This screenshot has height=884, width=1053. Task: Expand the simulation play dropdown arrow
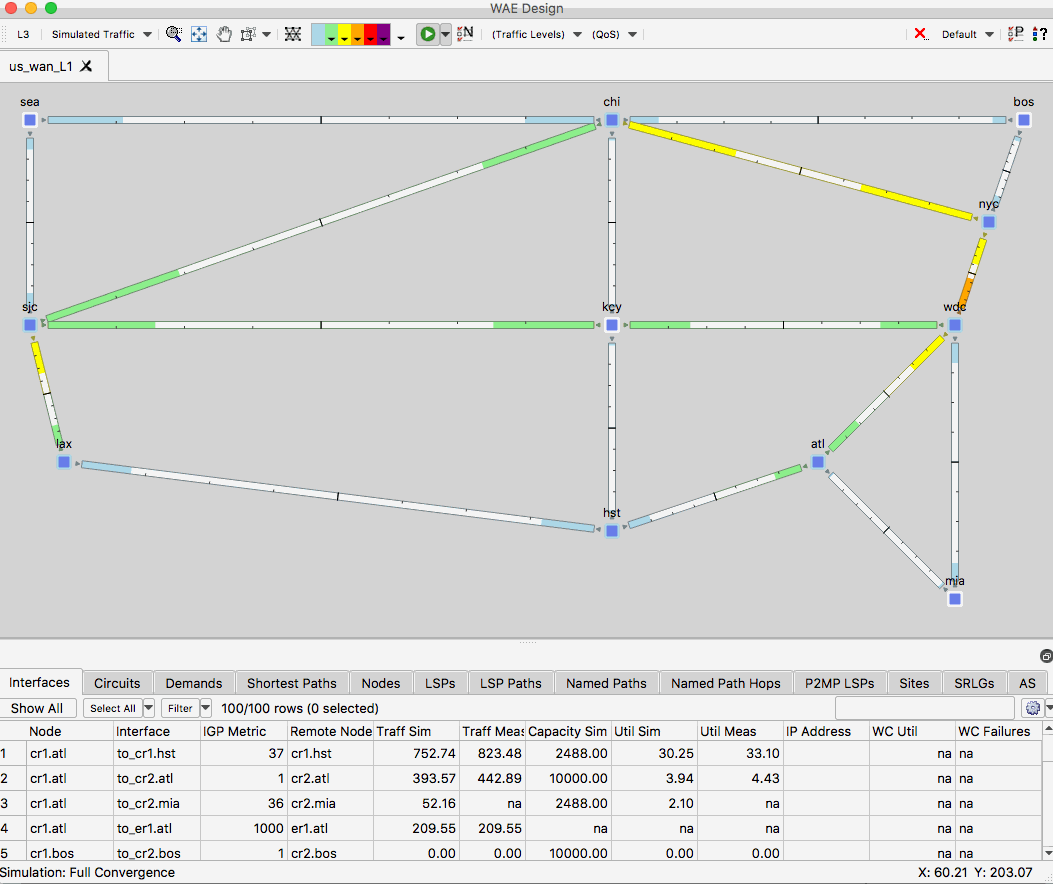[446, 34]
